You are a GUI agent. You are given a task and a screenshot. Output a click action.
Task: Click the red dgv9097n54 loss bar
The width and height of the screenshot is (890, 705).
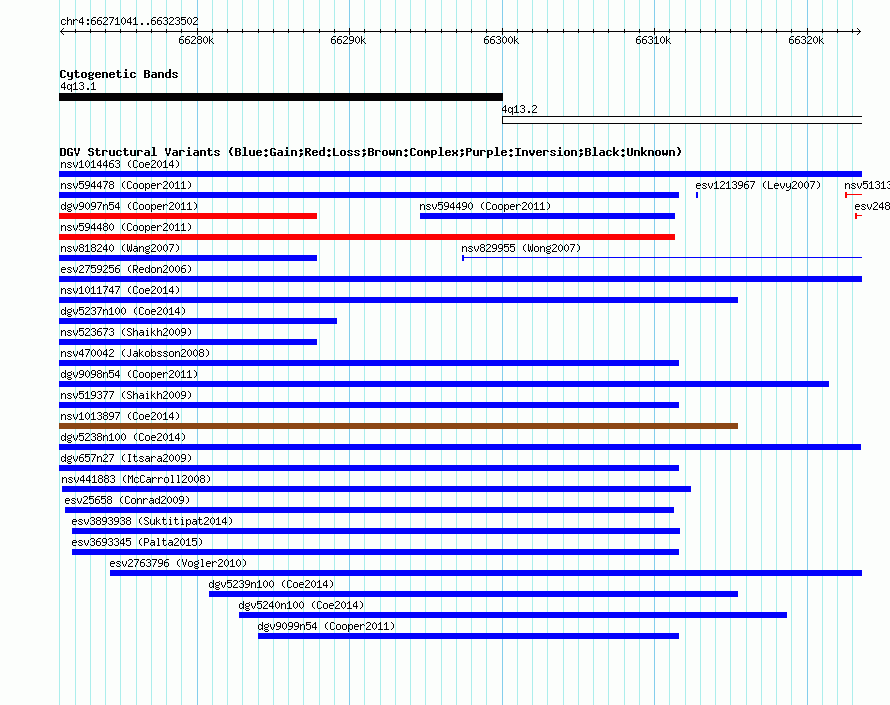(x=188, y=216)
